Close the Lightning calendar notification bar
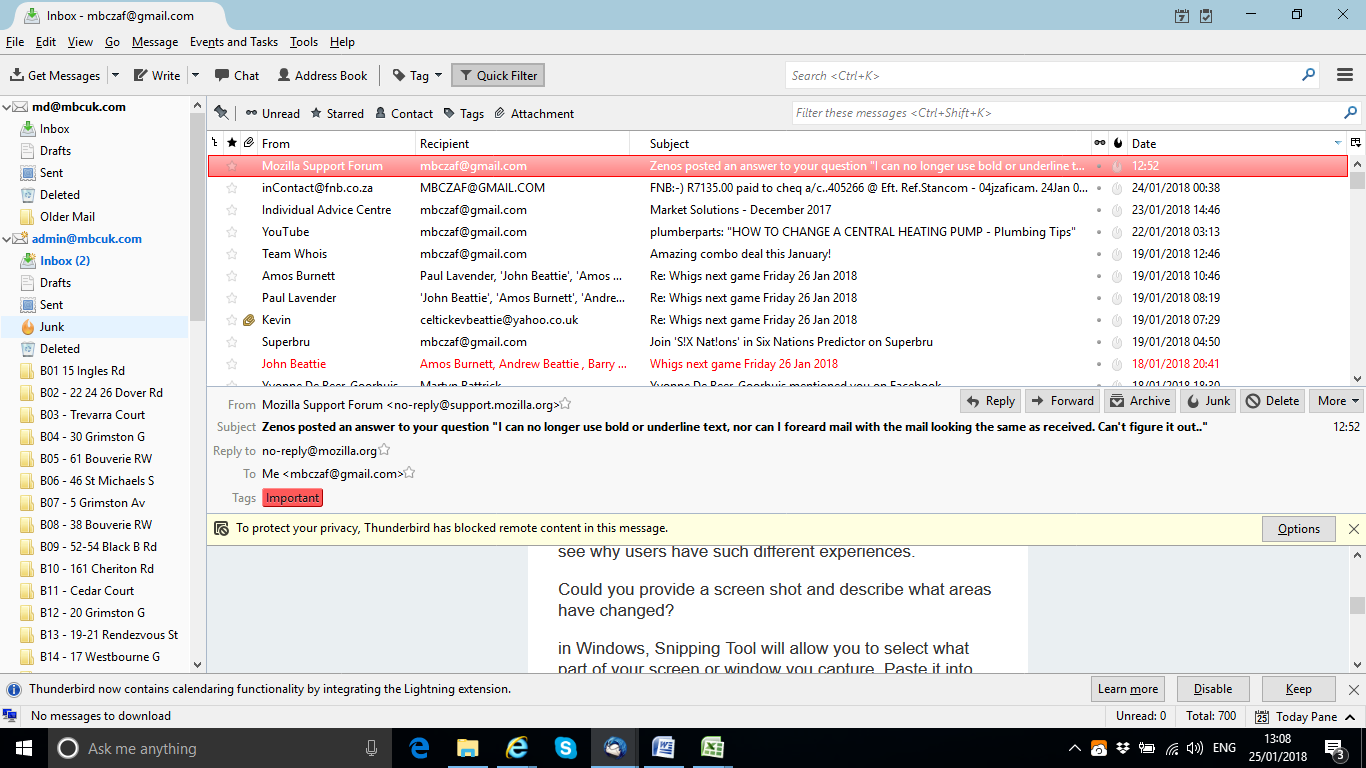The height and width of the screenshot is (768, 1366). (x=1354, y=689)
